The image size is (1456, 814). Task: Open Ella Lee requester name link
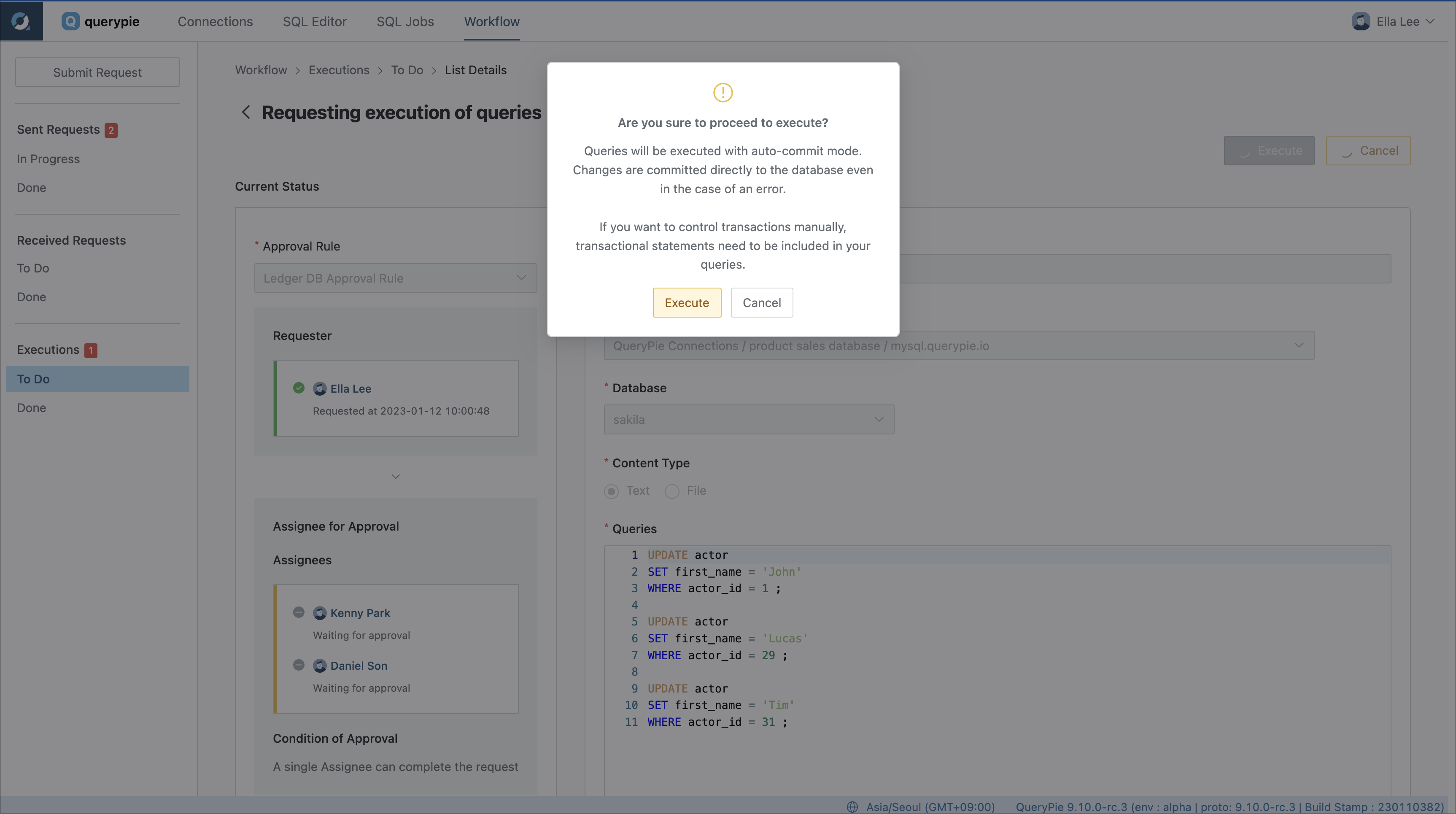pyautogui.click(x=351, y=389)
